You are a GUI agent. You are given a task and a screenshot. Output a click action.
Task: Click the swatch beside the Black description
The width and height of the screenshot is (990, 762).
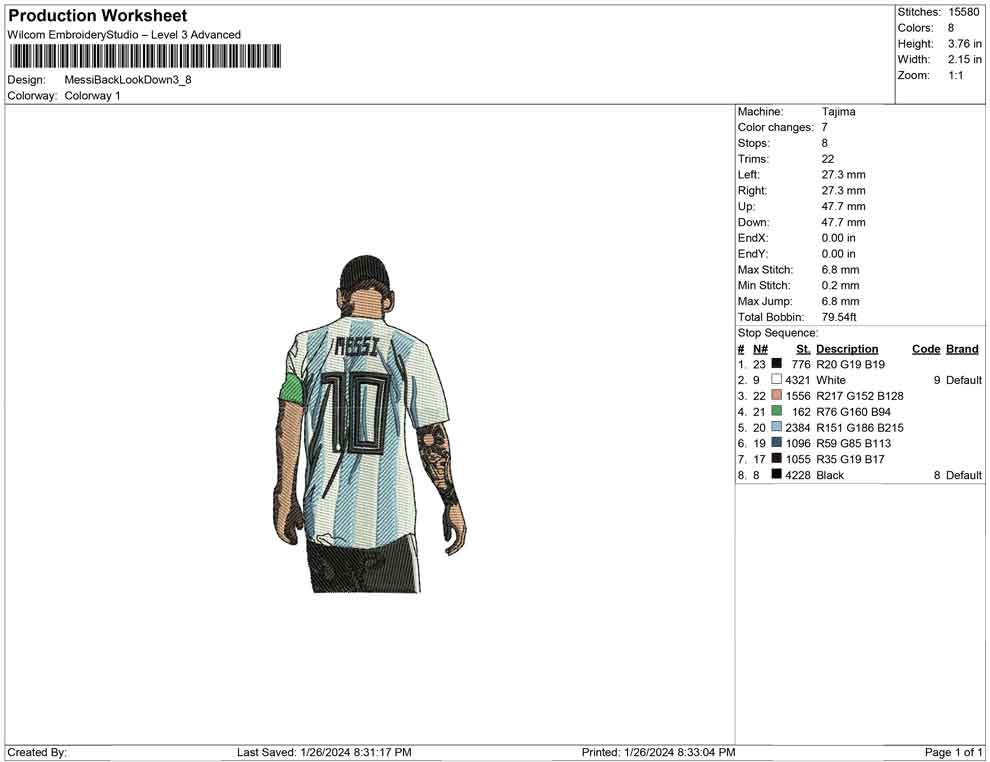pyautogui.click(x=777, y=473)
